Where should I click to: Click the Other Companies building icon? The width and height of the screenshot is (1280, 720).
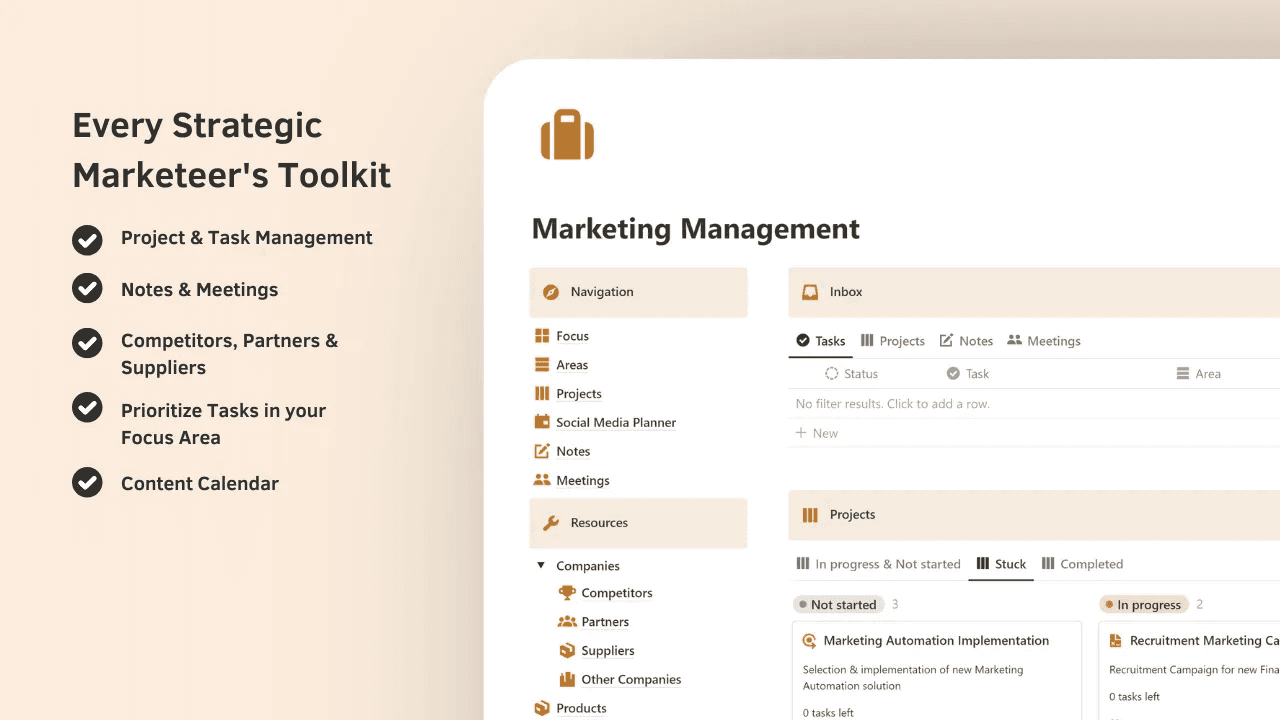pyautogui.click(x=567, y=679)
